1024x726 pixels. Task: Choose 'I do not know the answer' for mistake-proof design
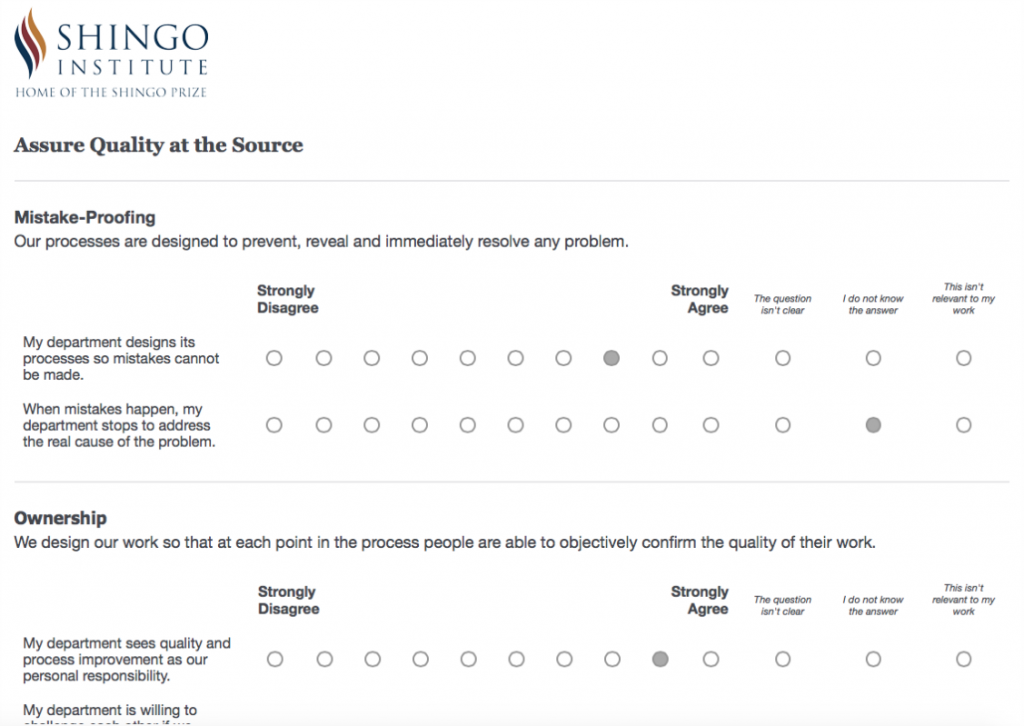(873, 357)
